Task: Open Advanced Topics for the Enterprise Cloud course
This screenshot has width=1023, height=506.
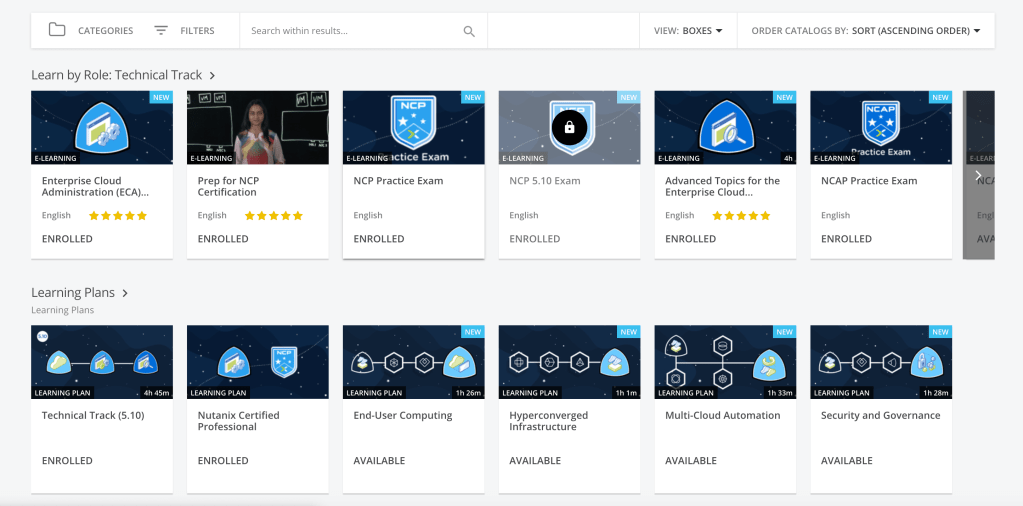Action: coord(722,186)
